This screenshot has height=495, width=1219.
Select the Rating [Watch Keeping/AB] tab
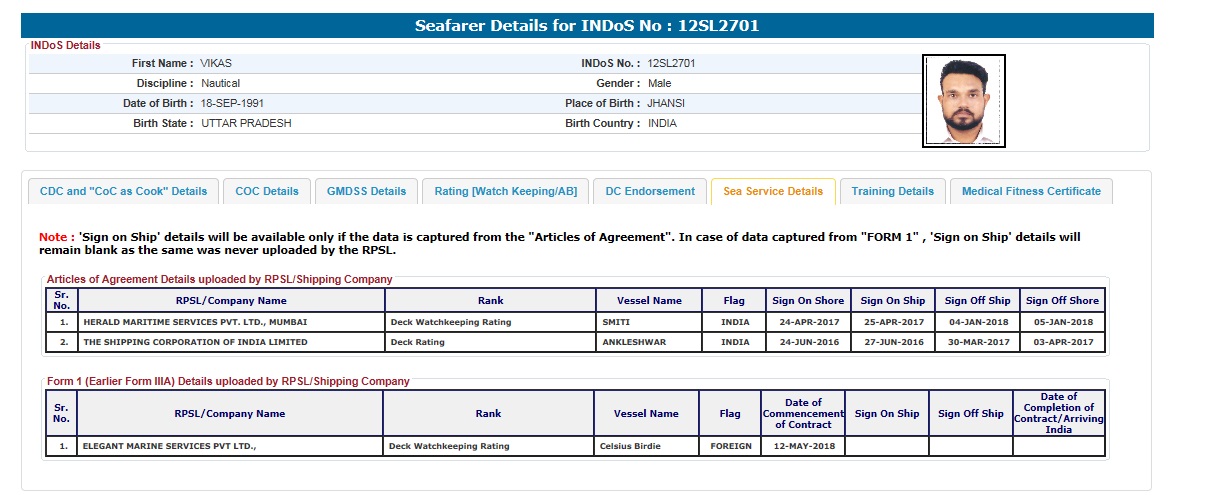[505, 191]
